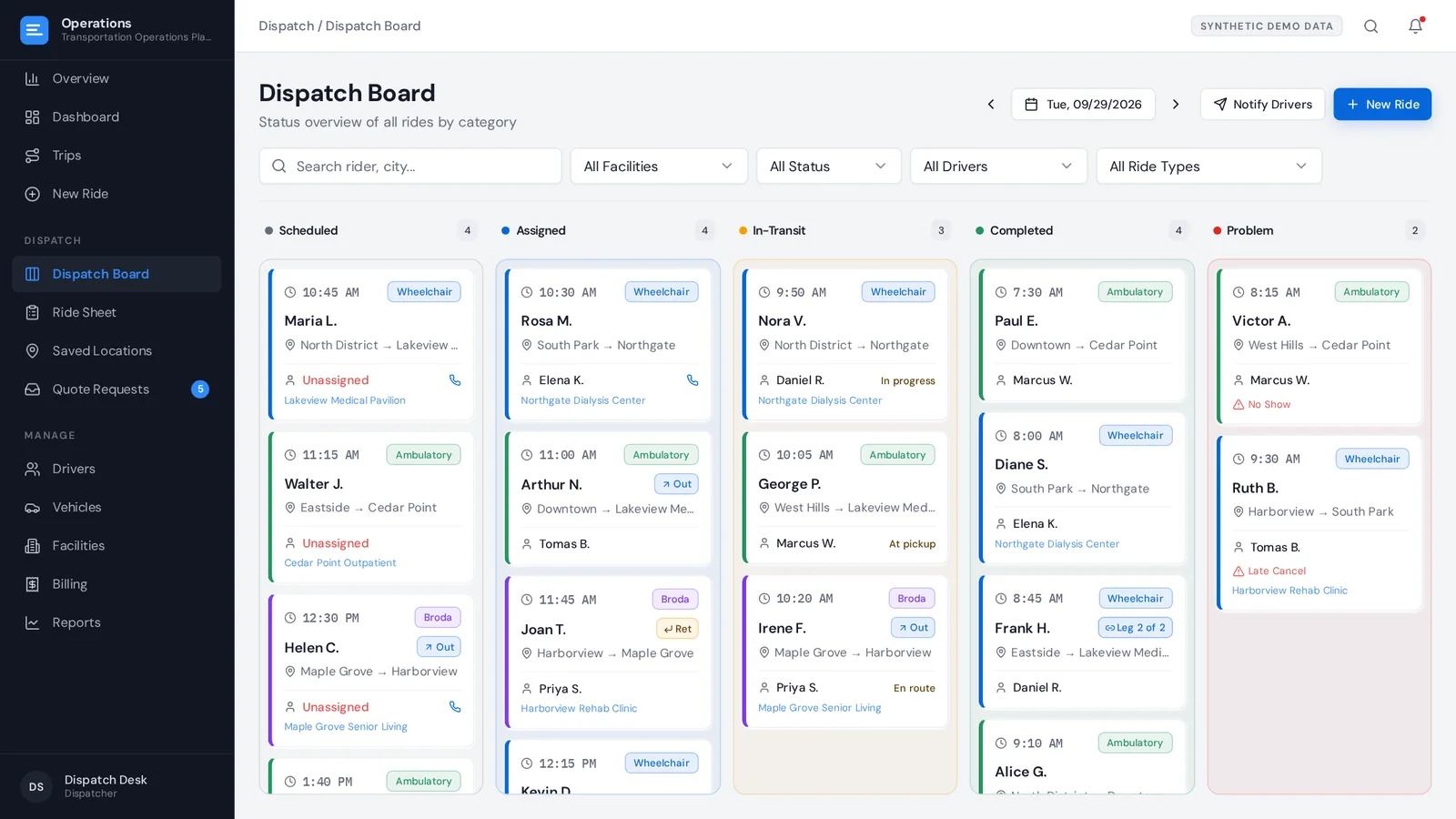Open the notifications bell
The image size is (1456, 819).
(x=1415, y=26)
